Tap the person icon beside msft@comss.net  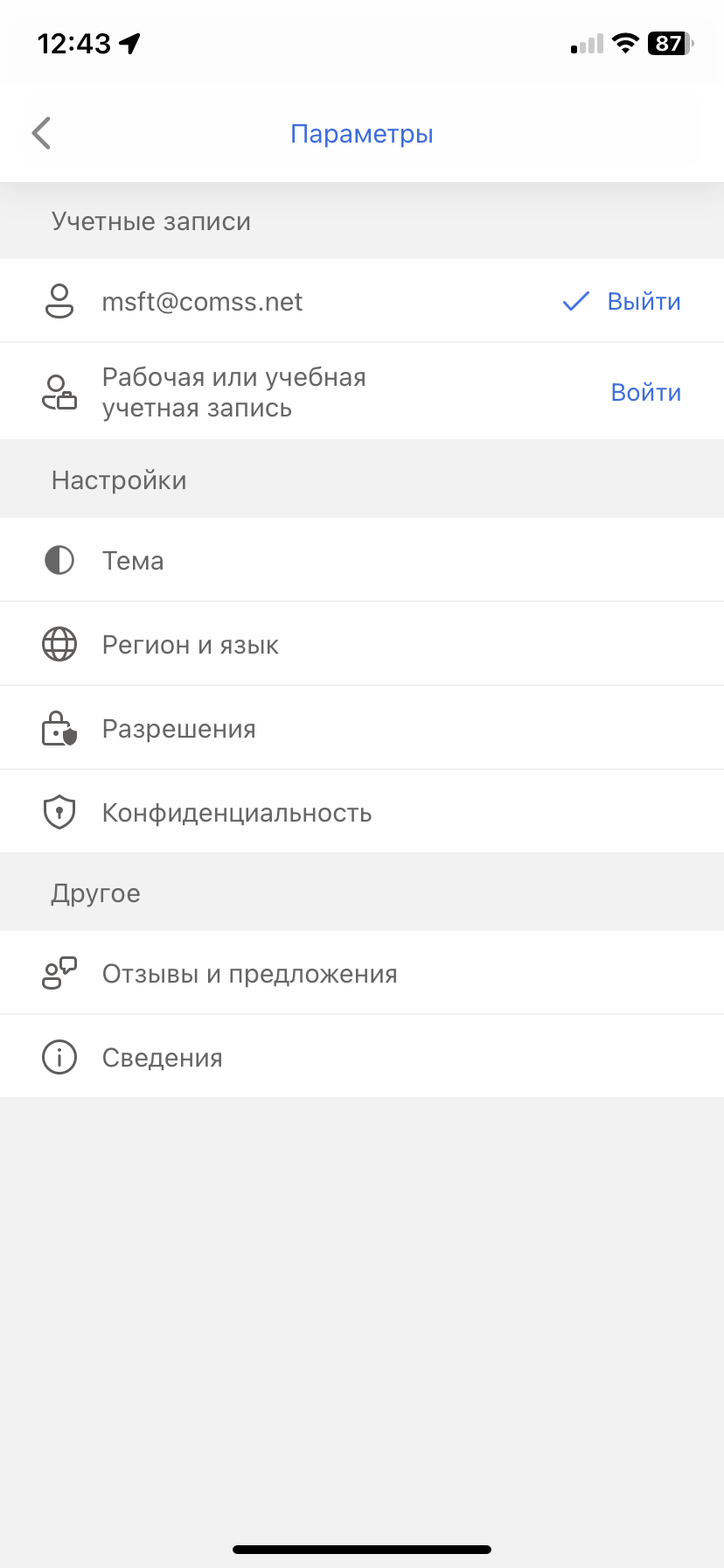59,301
